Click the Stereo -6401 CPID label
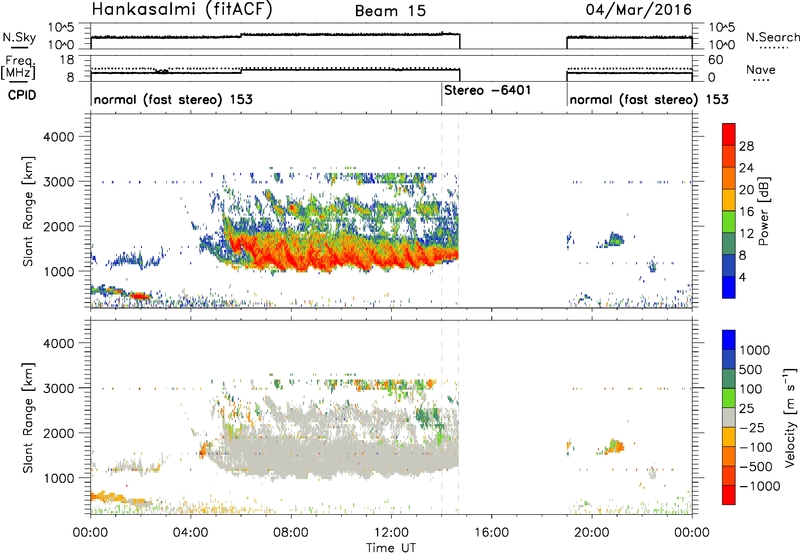The width and height of the screenshot is (800, 554). (x=487, y=90)
